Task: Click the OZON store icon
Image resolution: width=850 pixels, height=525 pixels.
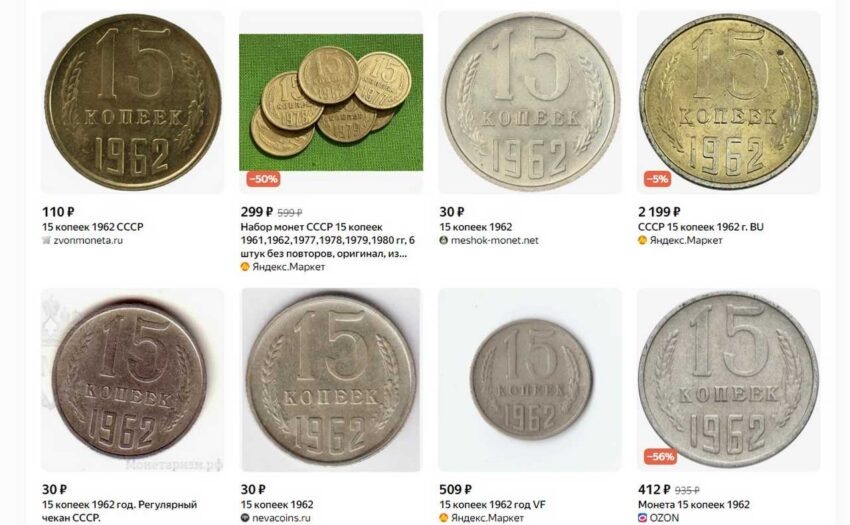Action: pos(642,518)
